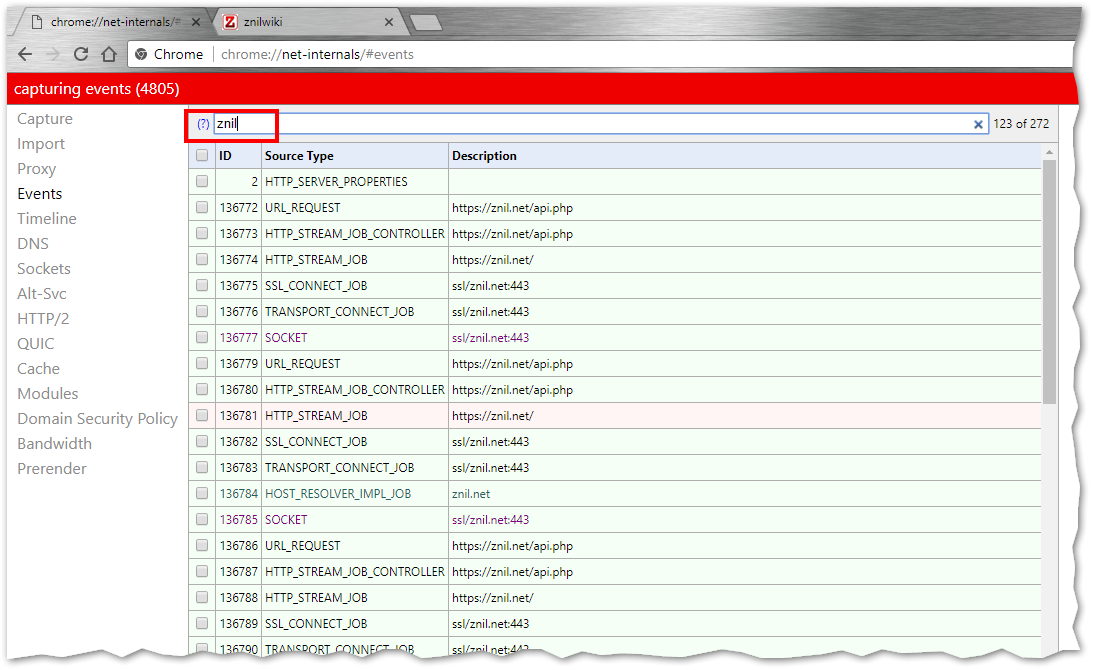Sort events by the ID column header
Screen dimensions: 1093x670
226,156
